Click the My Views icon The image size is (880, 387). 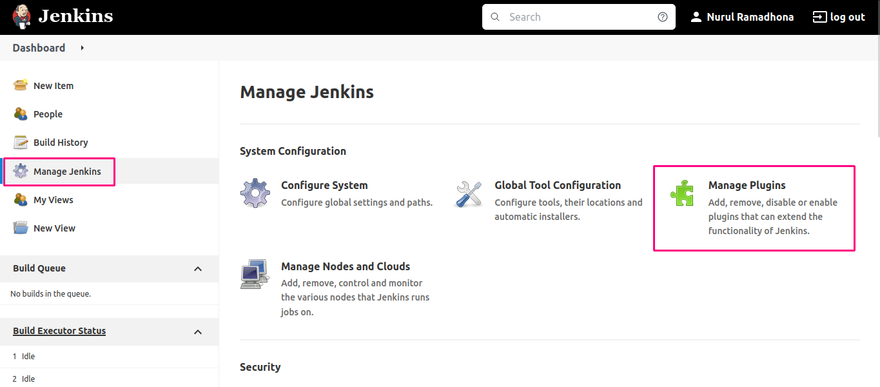21,200
